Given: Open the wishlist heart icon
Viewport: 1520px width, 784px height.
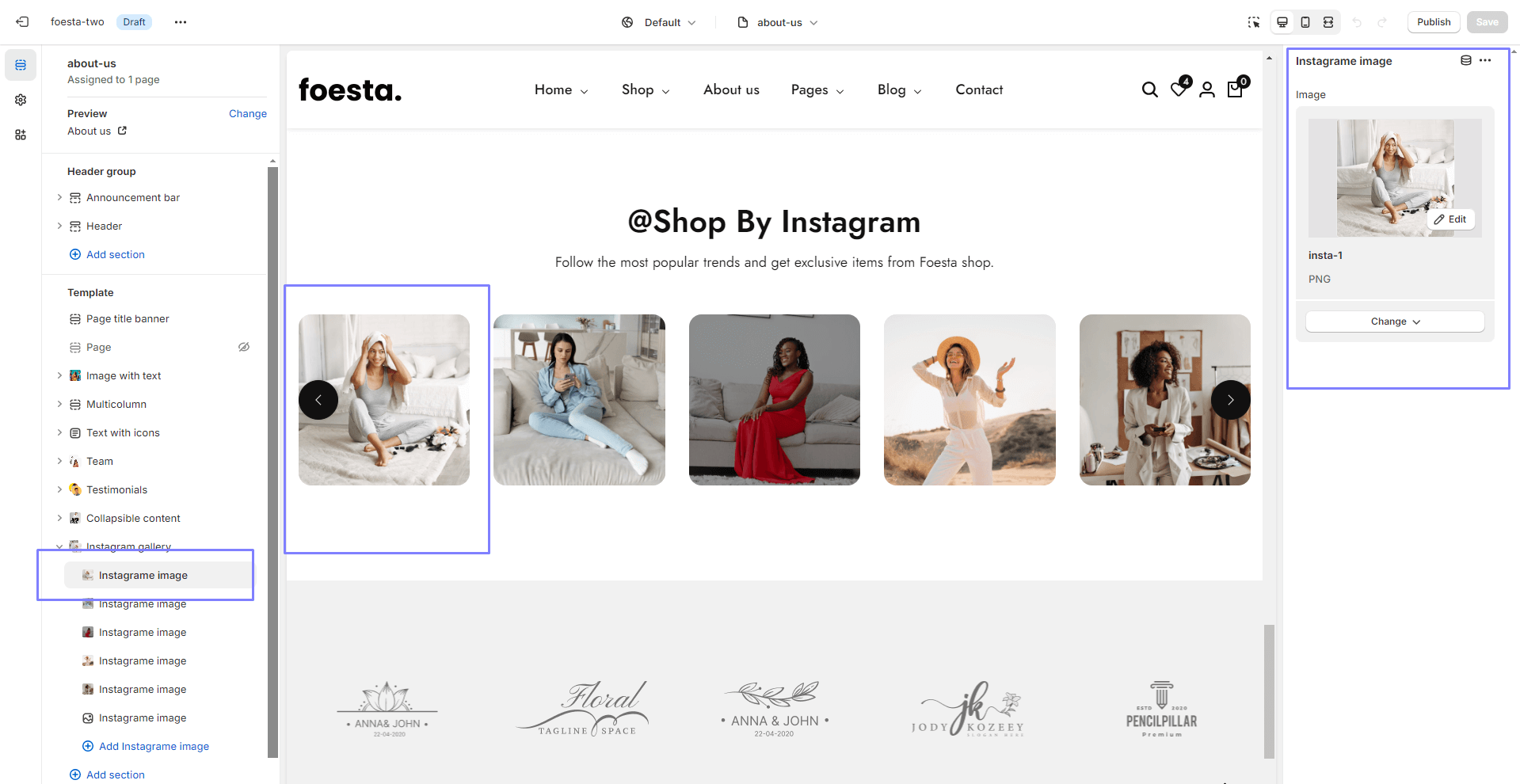Looking at the screenshot, I should [x=1179, y=89].
